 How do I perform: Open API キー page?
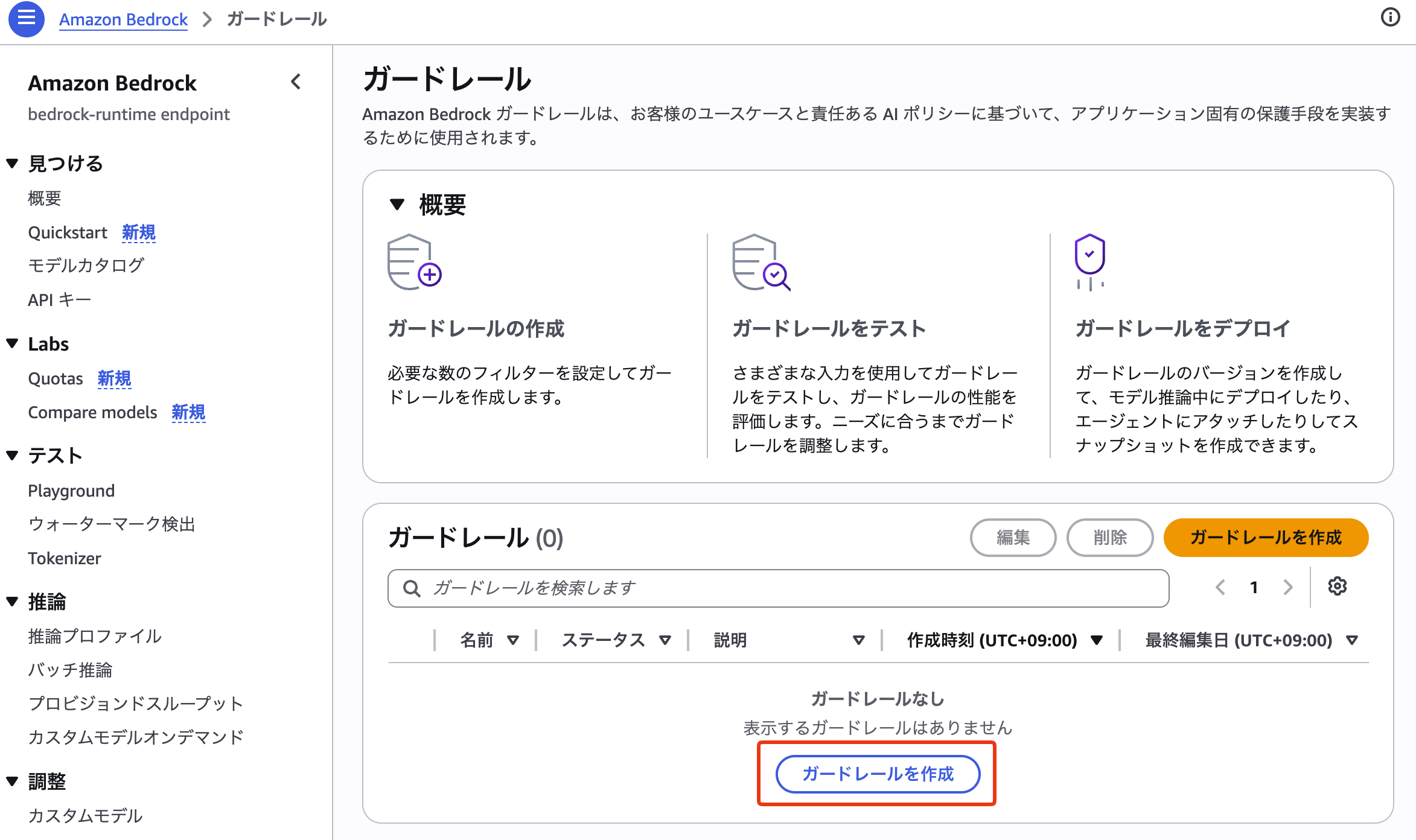pyautogui.click(x=59, y=299)
